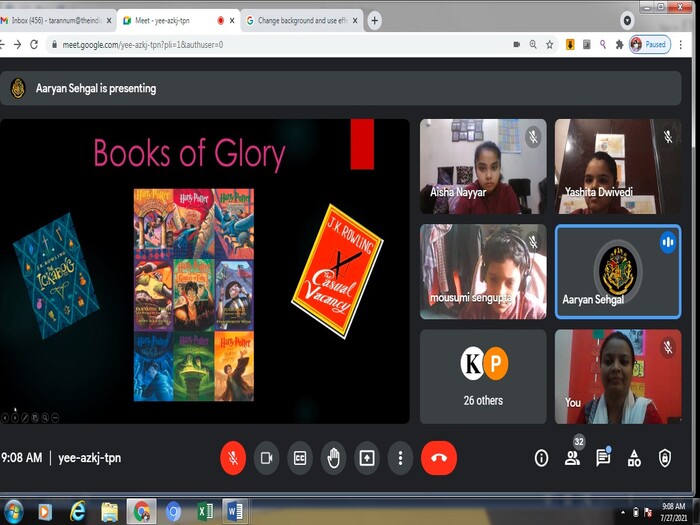Click the address bar URL field
This screenshot has height=525, width=700.
click(277, 45)
